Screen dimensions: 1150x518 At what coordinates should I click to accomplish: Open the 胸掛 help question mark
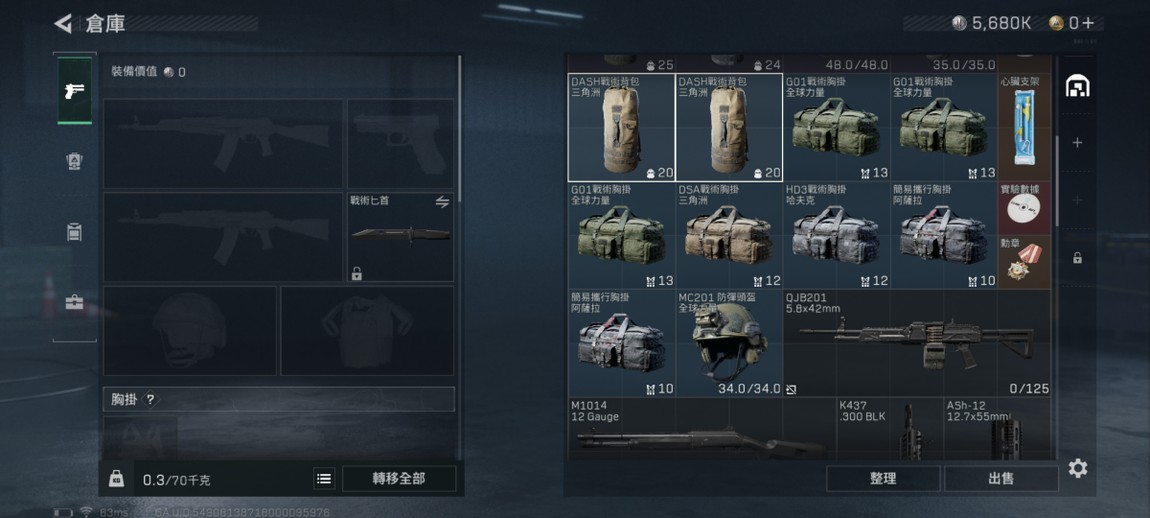150,400
